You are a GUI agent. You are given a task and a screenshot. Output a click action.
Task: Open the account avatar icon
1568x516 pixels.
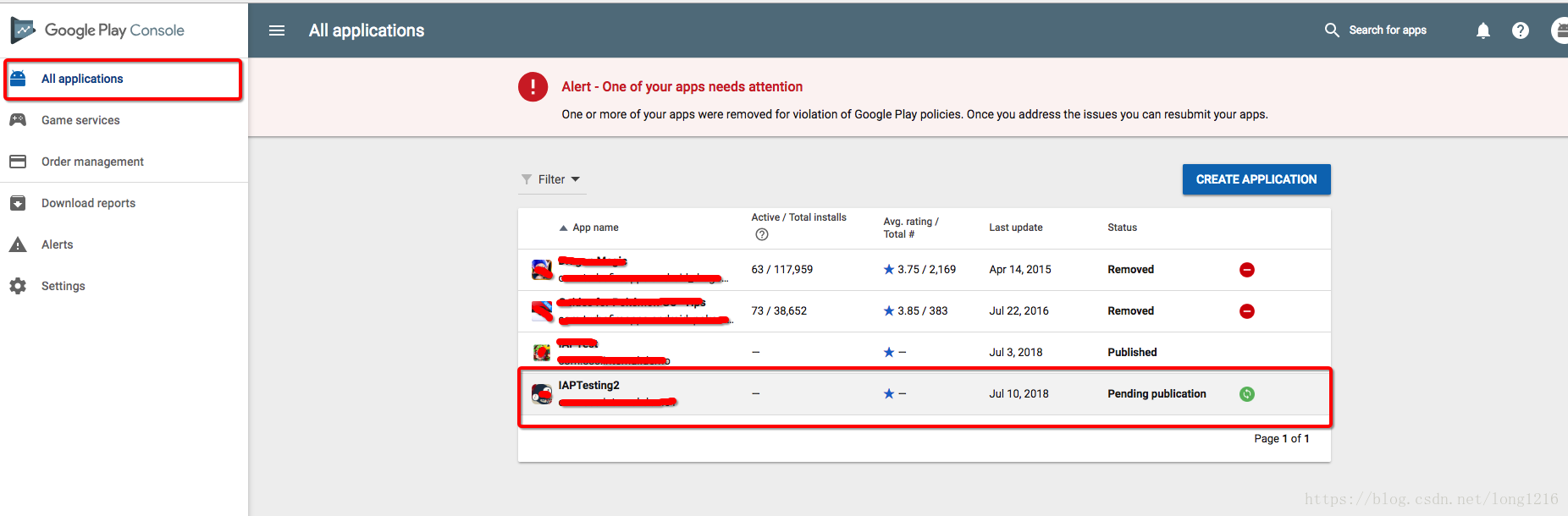tap(1560, 30)
